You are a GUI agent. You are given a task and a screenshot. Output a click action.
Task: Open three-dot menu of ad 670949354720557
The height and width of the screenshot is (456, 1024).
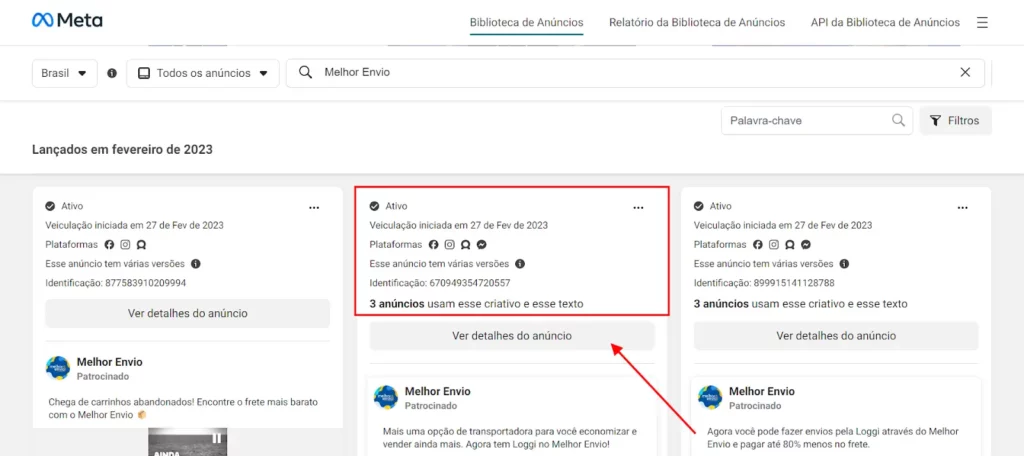point(639,208)
